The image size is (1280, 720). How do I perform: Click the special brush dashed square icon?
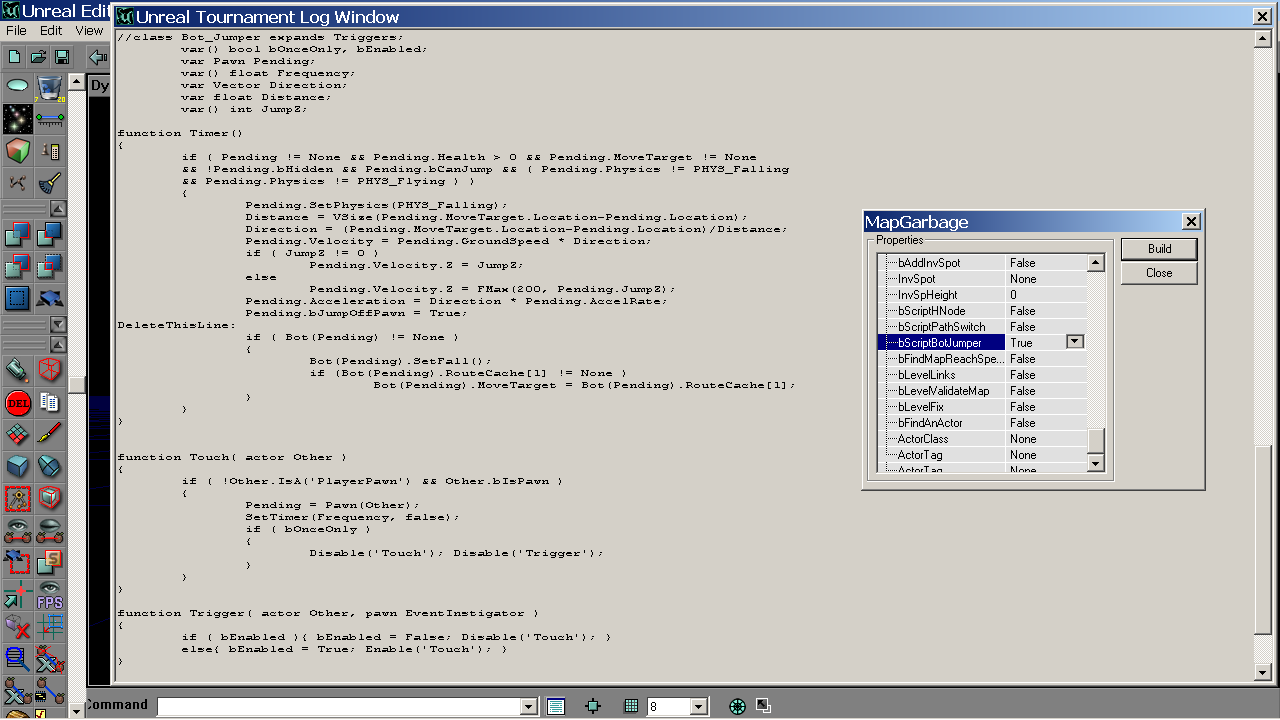[x=17, y=297]
